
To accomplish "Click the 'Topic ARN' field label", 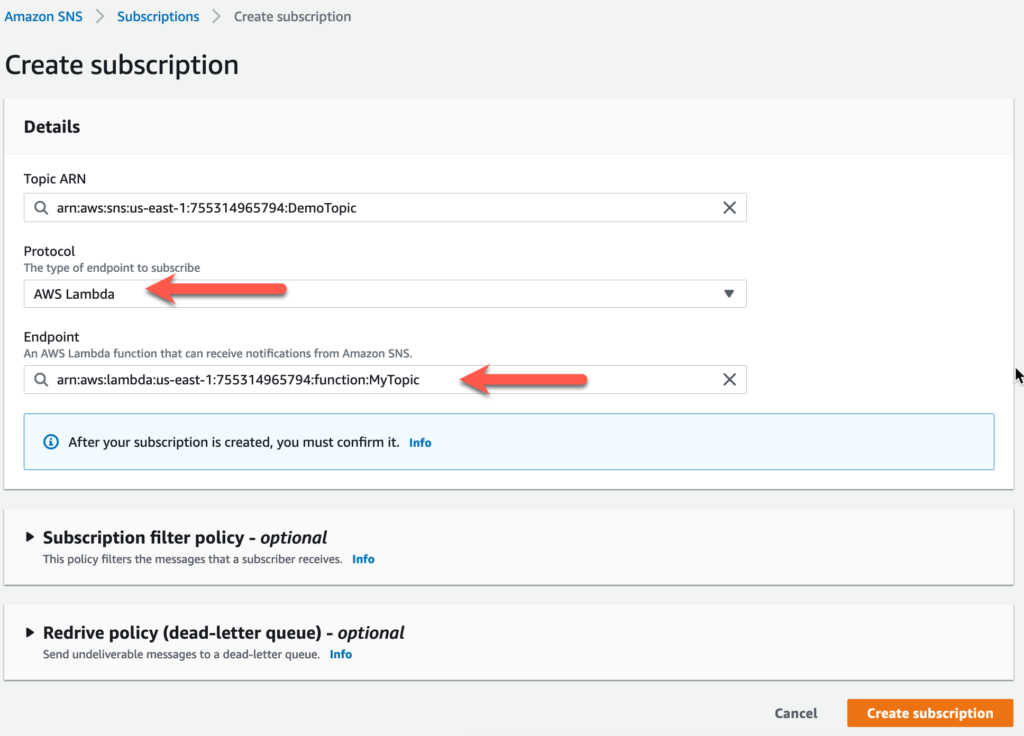I will (x=55, y=179).
